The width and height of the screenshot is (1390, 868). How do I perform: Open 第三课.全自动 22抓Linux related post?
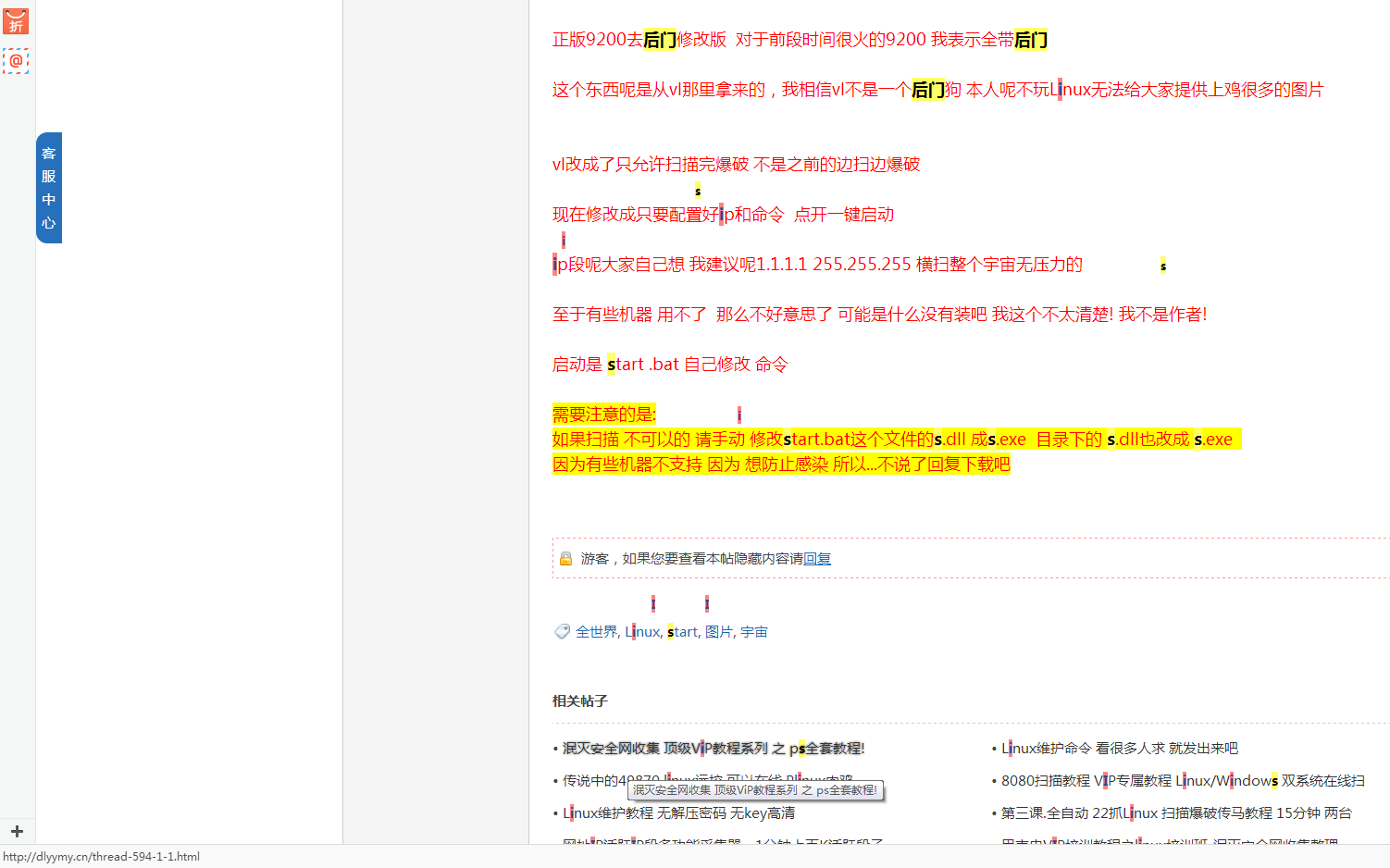click(1176, 813)
